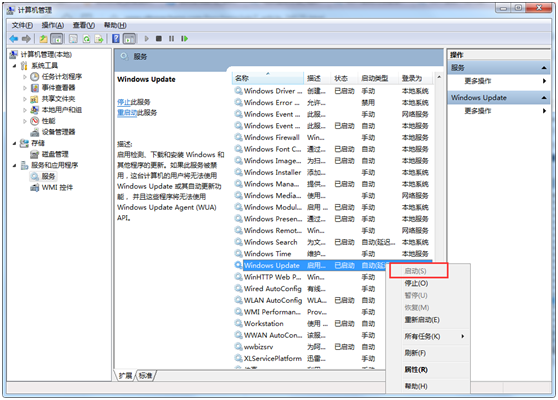Image resolution: width=558 pixels, height=400 pixels.
Task: Select 计算机管理(本地) root node
Action: click(46, 54)
